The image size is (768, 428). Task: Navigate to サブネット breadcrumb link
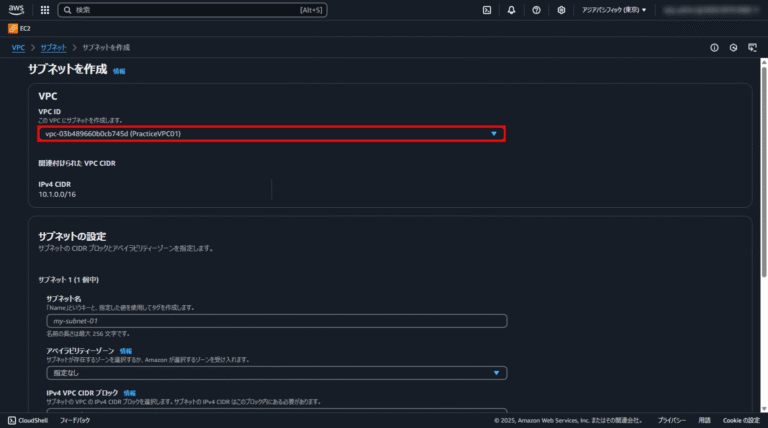click(56, 47)
